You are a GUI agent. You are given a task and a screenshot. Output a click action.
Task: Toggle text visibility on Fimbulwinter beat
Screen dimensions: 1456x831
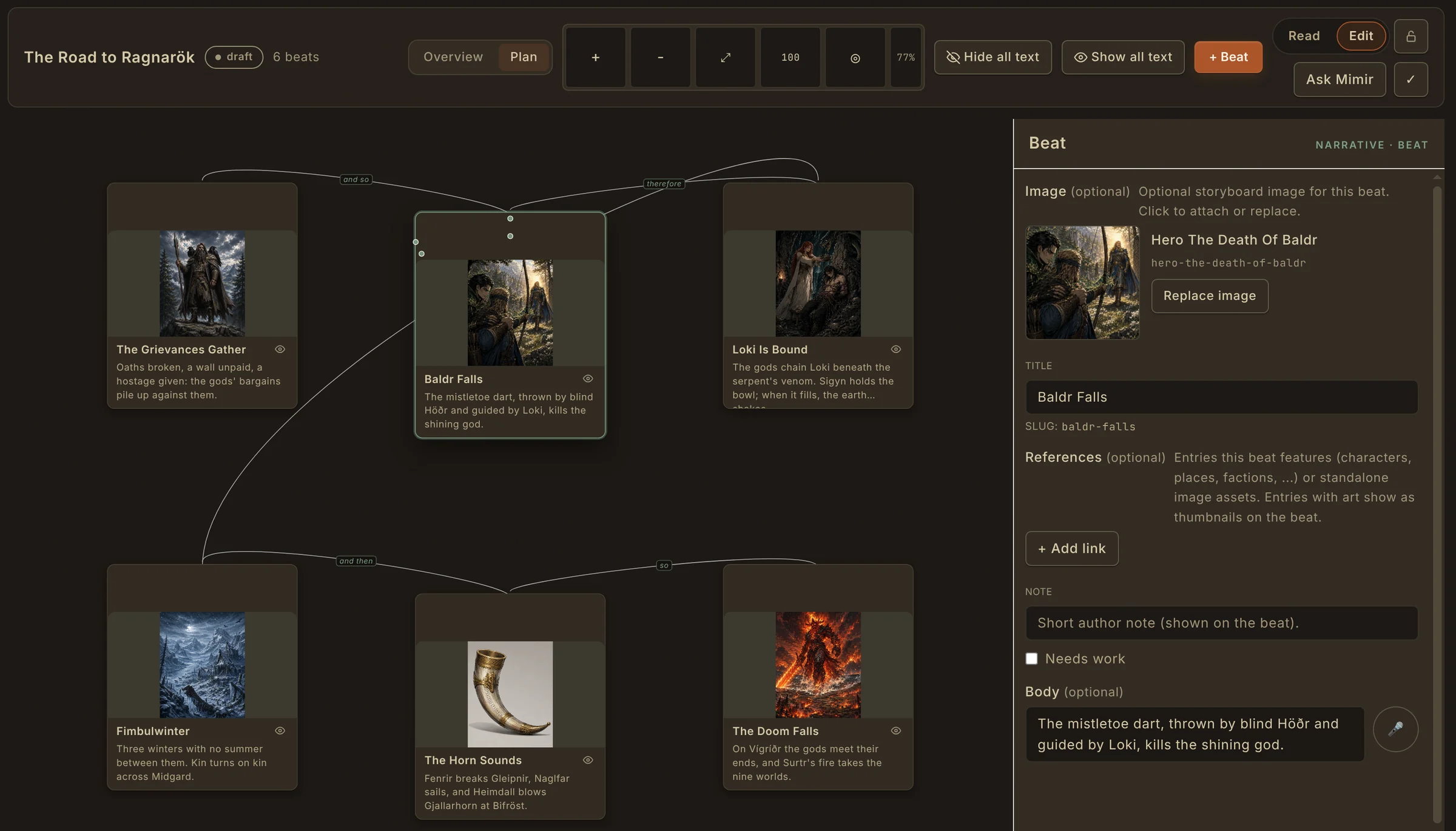click(x=280, y=731)
